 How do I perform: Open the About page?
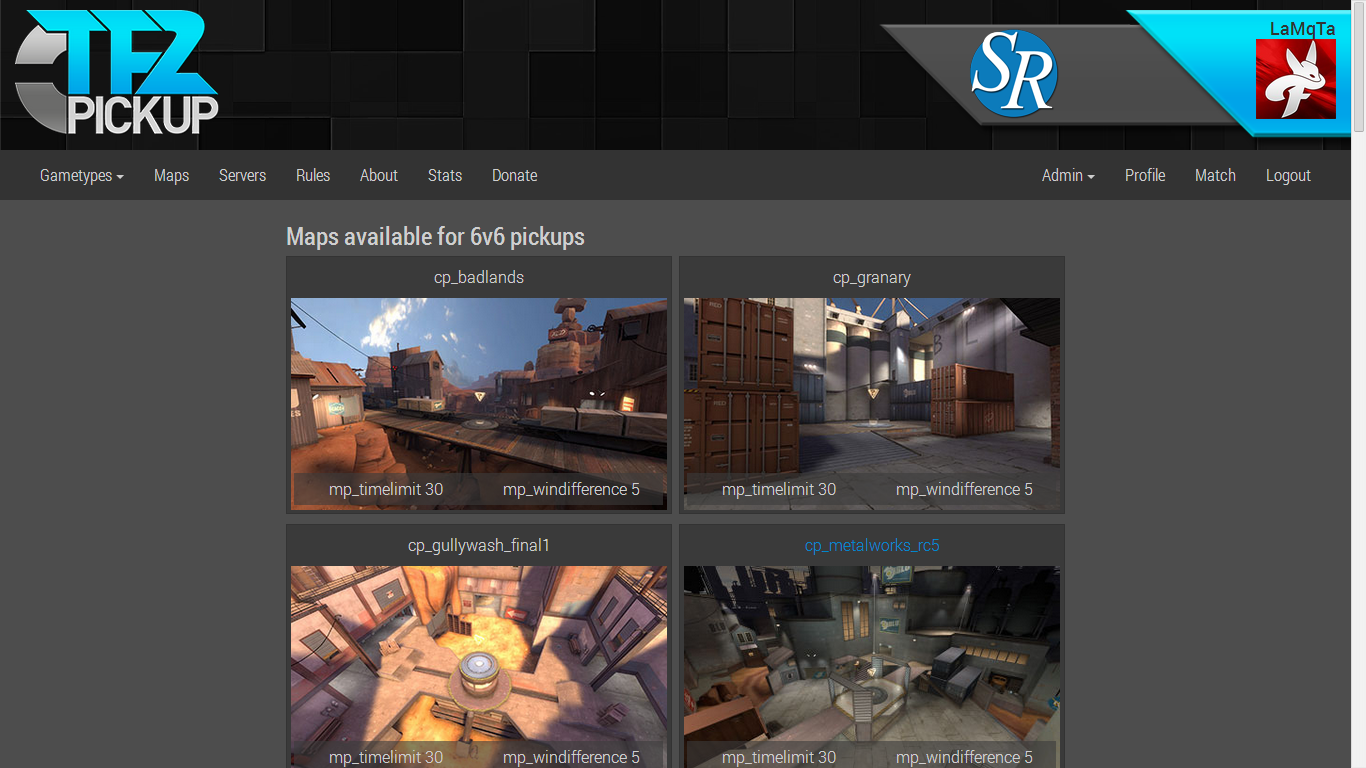point(379,175)
